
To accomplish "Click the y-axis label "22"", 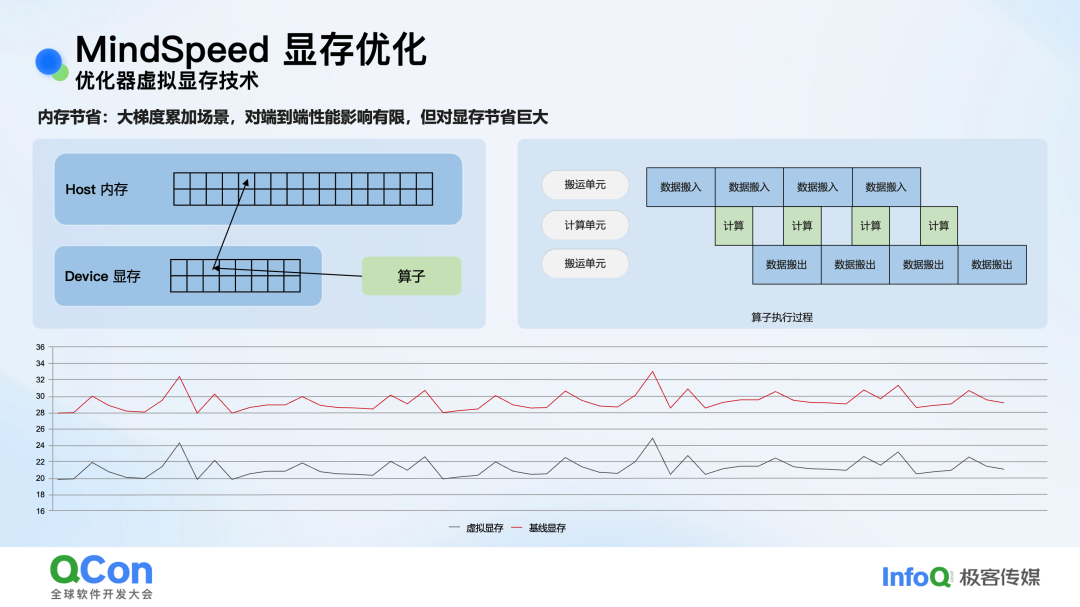I will click(41, 462).
